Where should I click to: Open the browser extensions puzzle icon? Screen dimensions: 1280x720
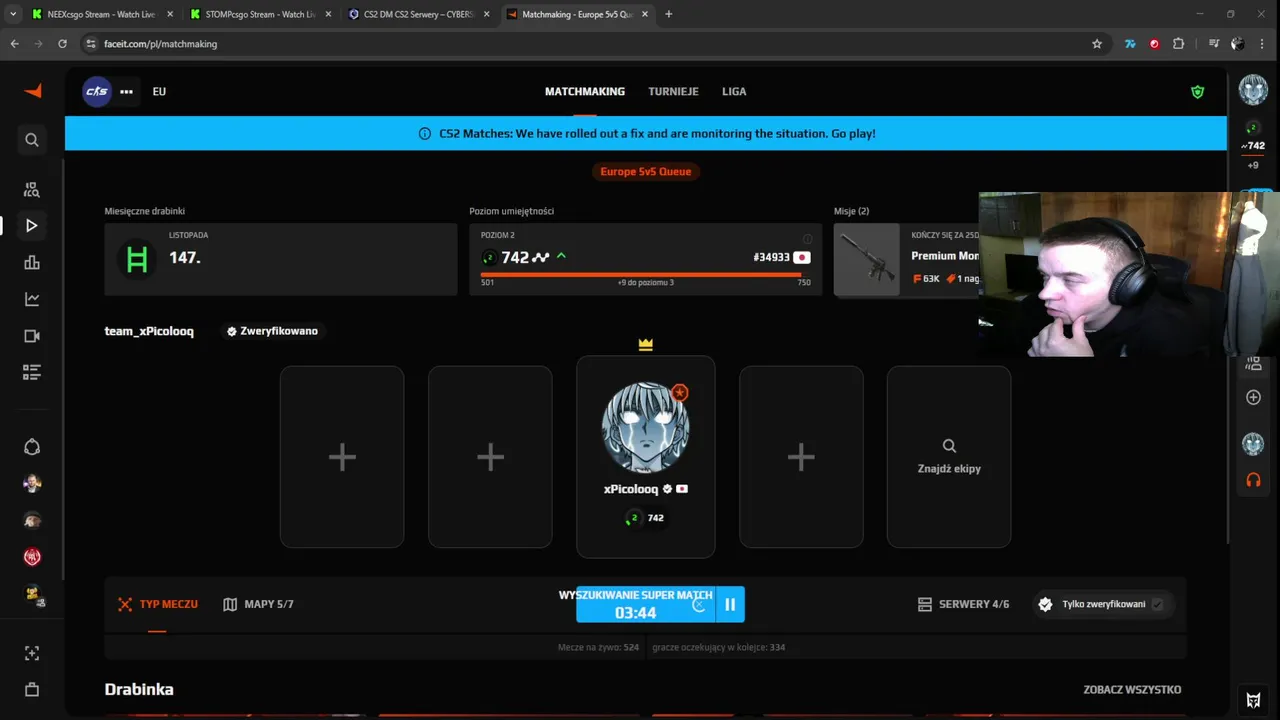pos(1178,44)
